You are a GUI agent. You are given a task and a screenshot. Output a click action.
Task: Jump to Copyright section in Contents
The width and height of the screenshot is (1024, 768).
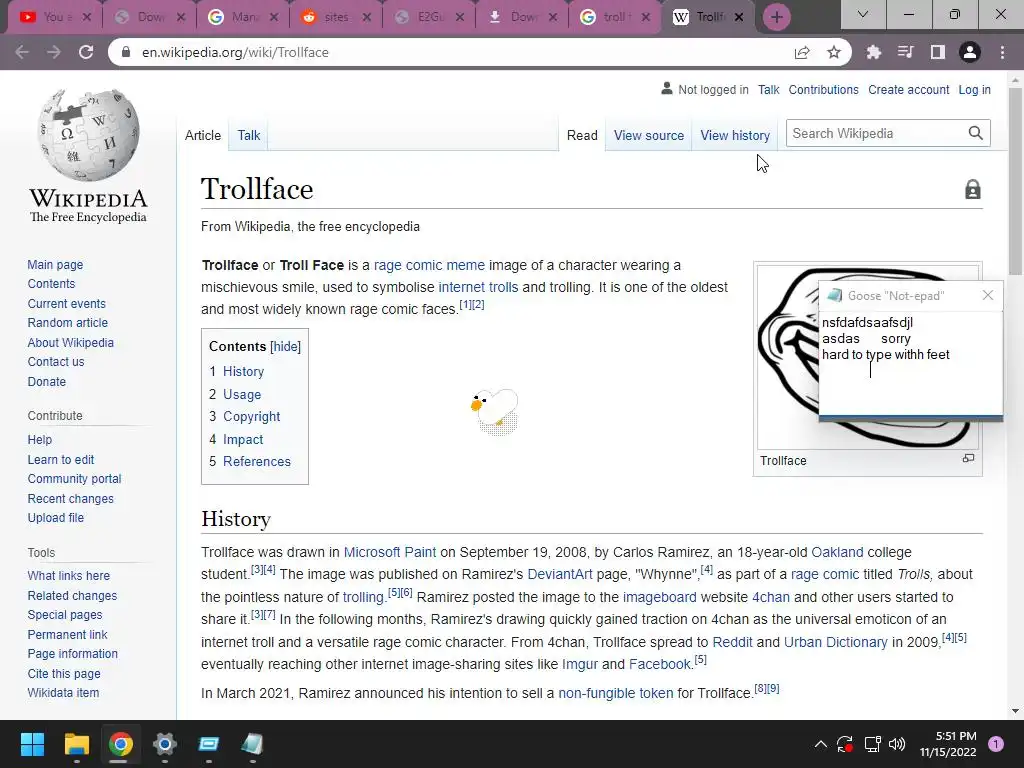[x=251, y=417]
